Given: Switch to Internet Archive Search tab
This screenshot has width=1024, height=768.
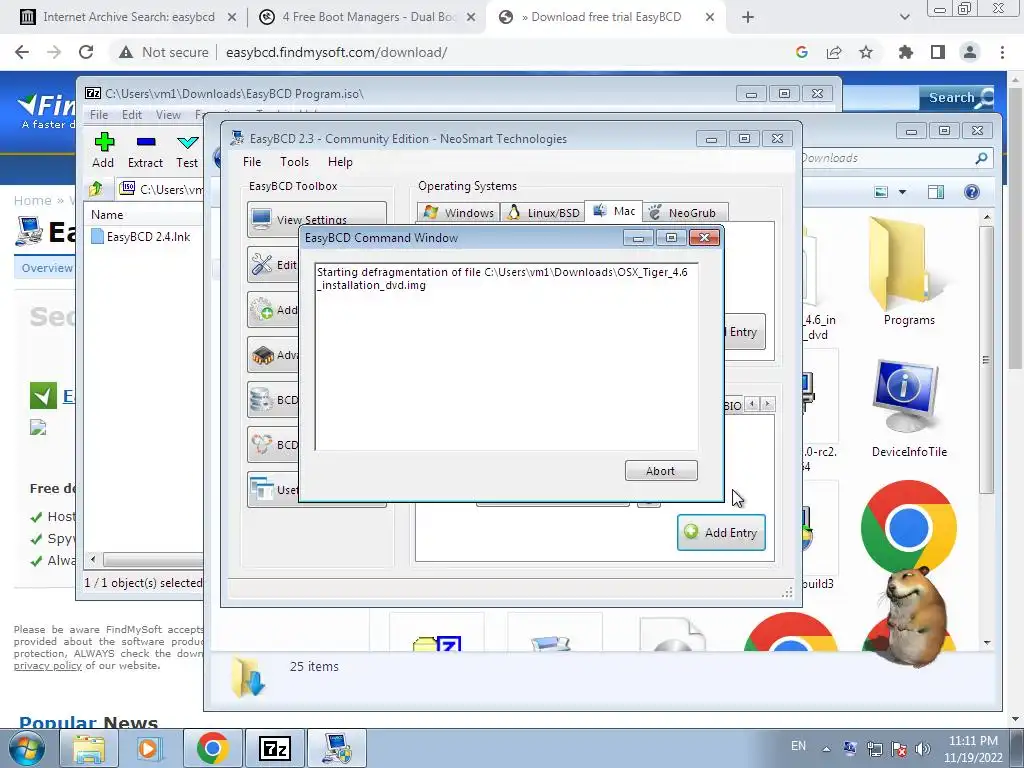Looking at the screenshot, I should pyautogui.click(x=128, y=17).
